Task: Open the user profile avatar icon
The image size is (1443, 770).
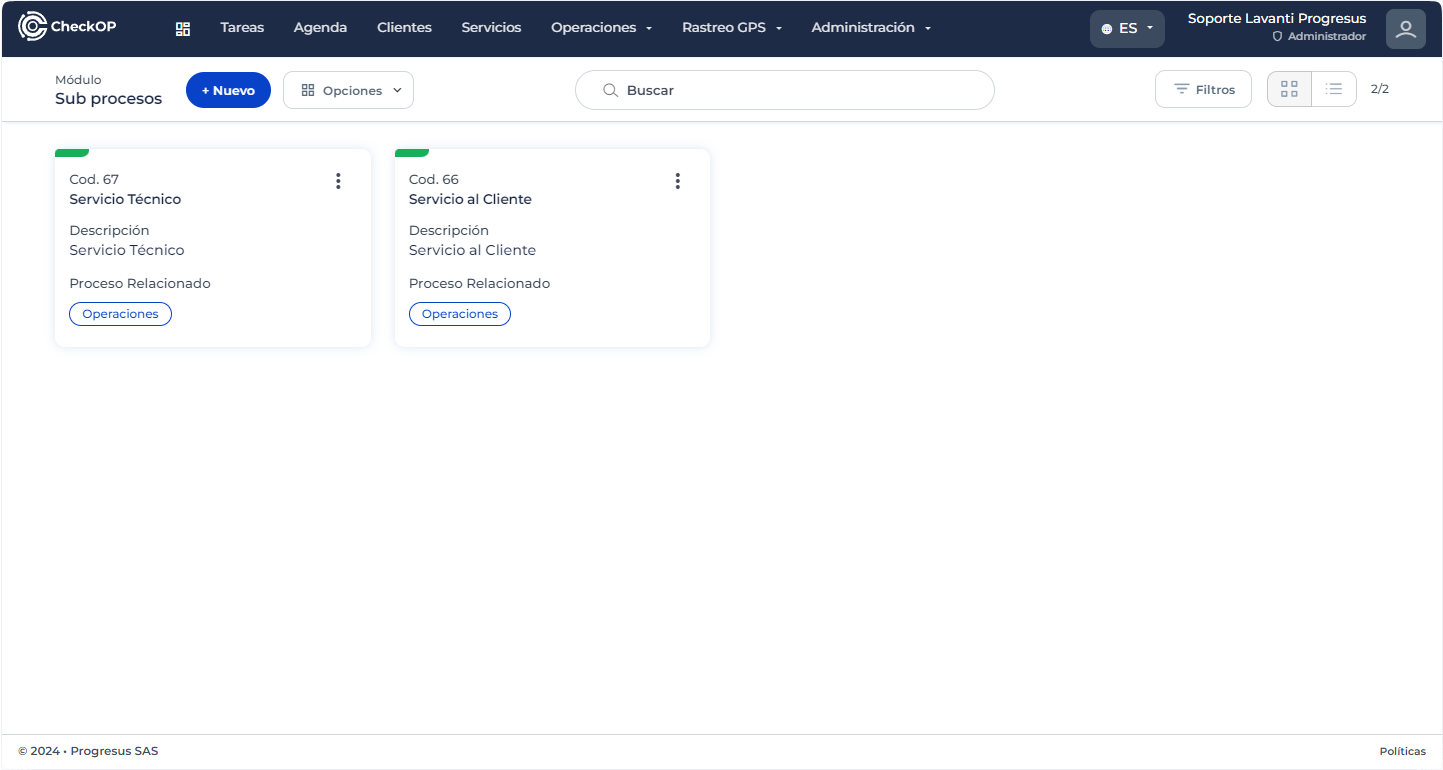Action: [1405, 29]
